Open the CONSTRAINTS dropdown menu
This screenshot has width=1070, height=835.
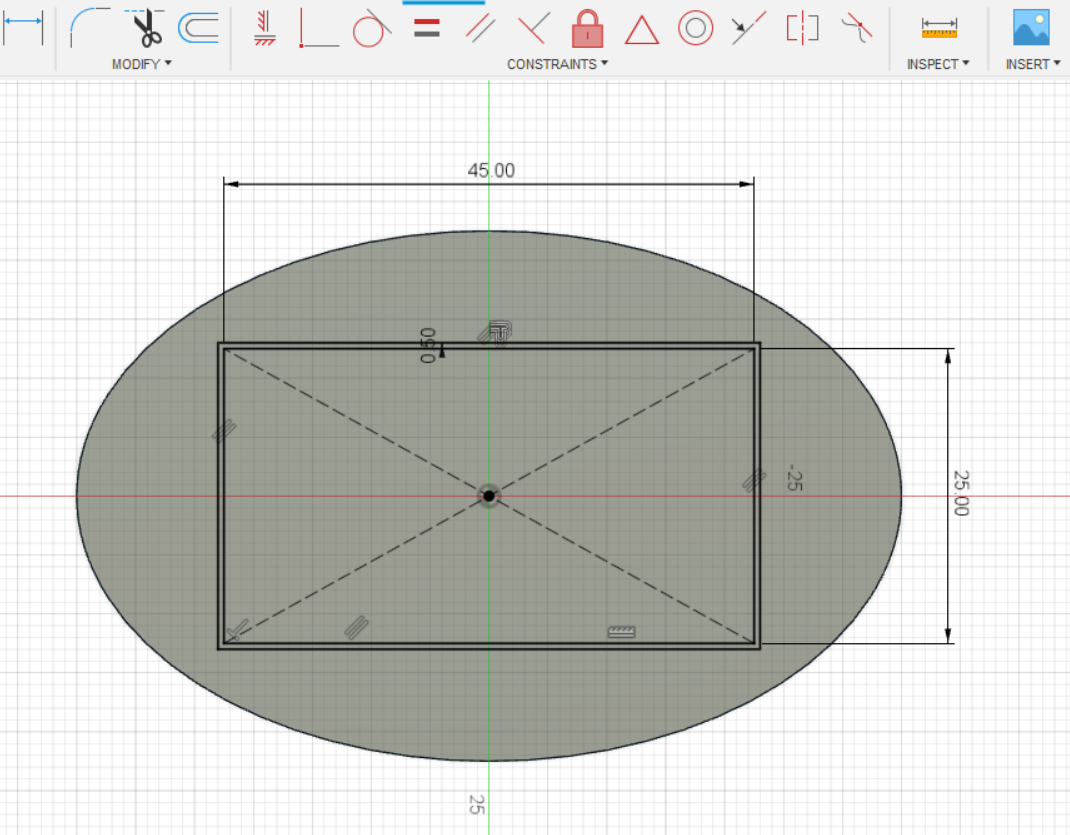(557, 64)
